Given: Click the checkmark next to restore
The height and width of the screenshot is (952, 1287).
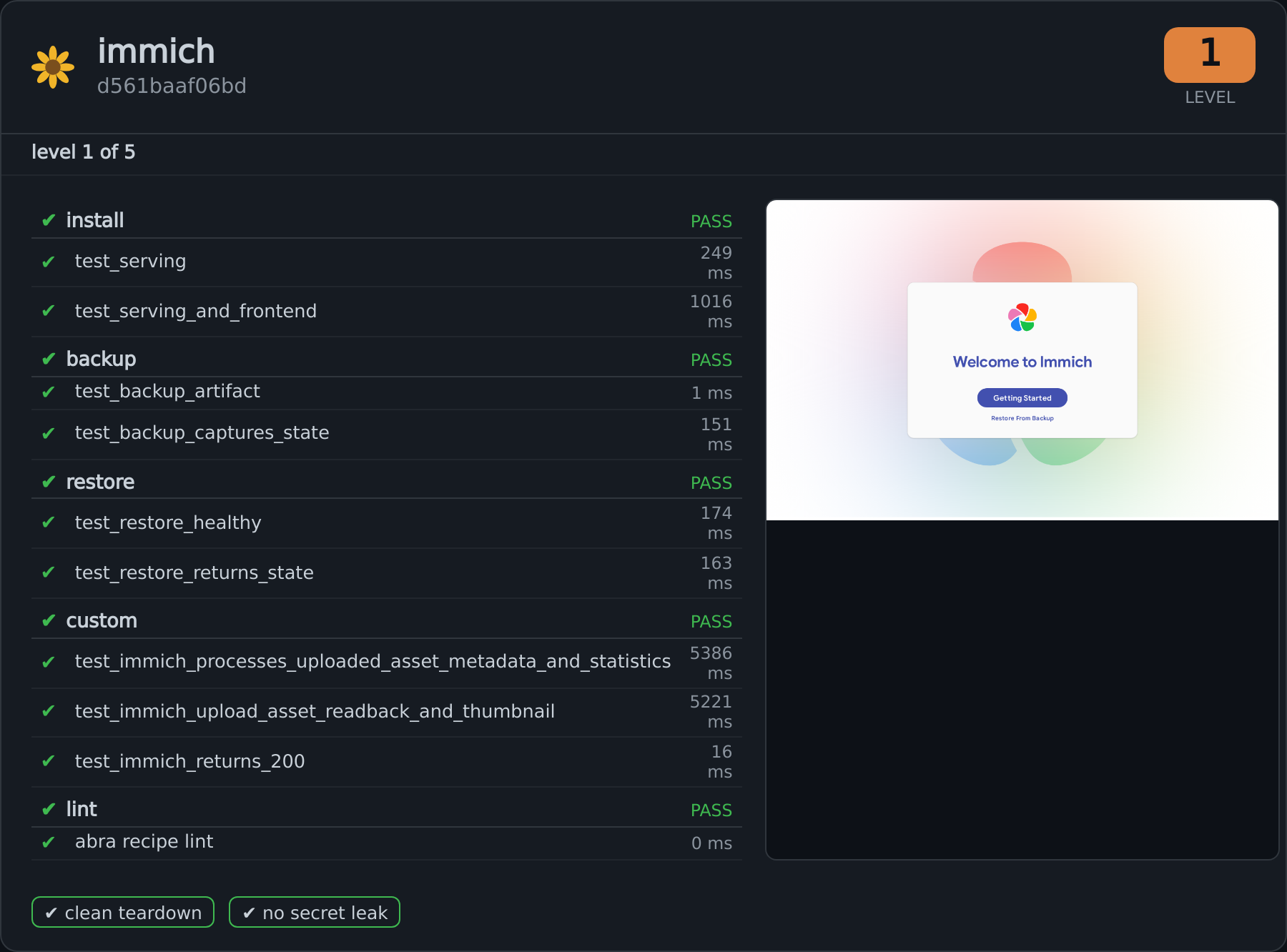Looking at the screenshot, I should [49, 482].
